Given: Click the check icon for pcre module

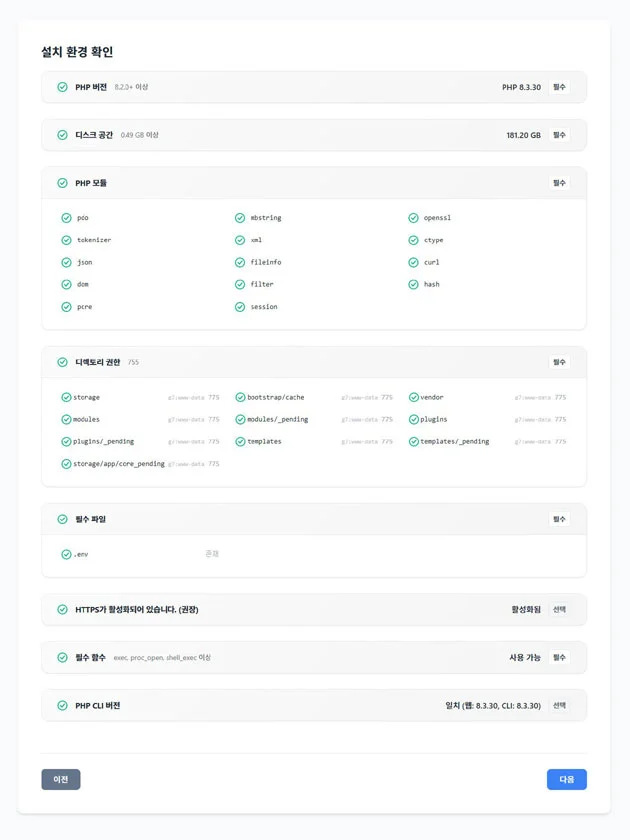Looking at the screenshot, I should [x=66, y=307].
